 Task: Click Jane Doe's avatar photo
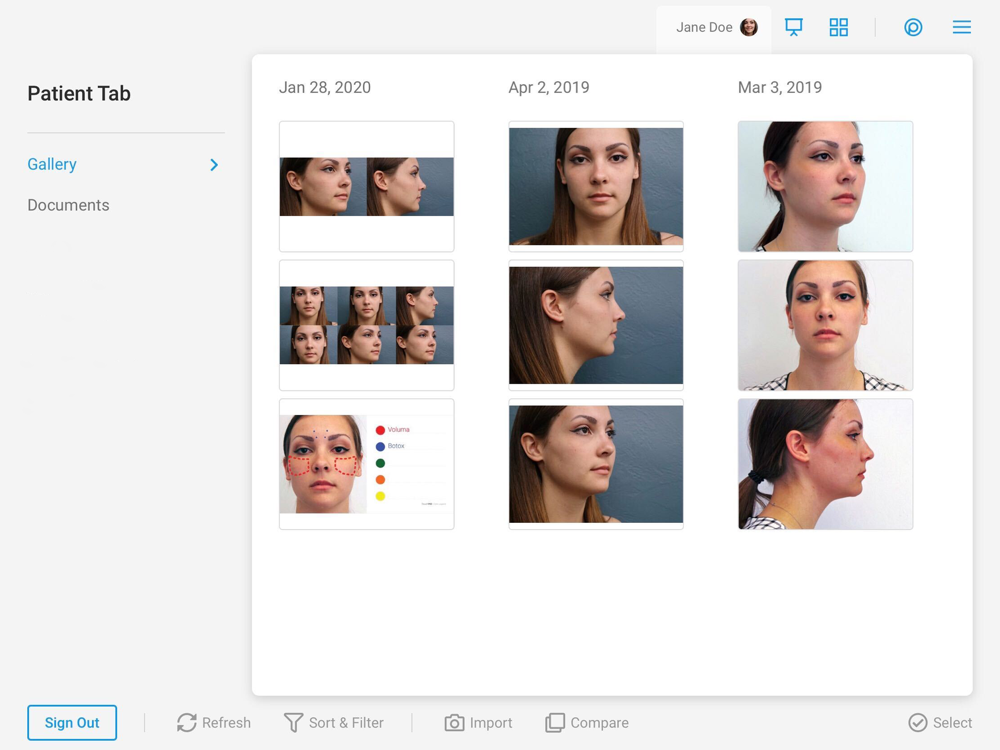tap(749, 27)
